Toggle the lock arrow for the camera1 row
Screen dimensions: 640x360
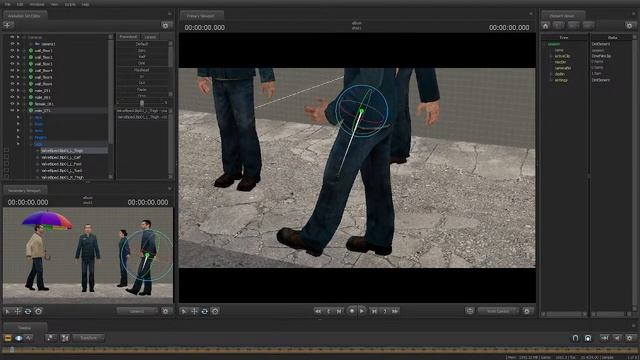tap(18, 44)
